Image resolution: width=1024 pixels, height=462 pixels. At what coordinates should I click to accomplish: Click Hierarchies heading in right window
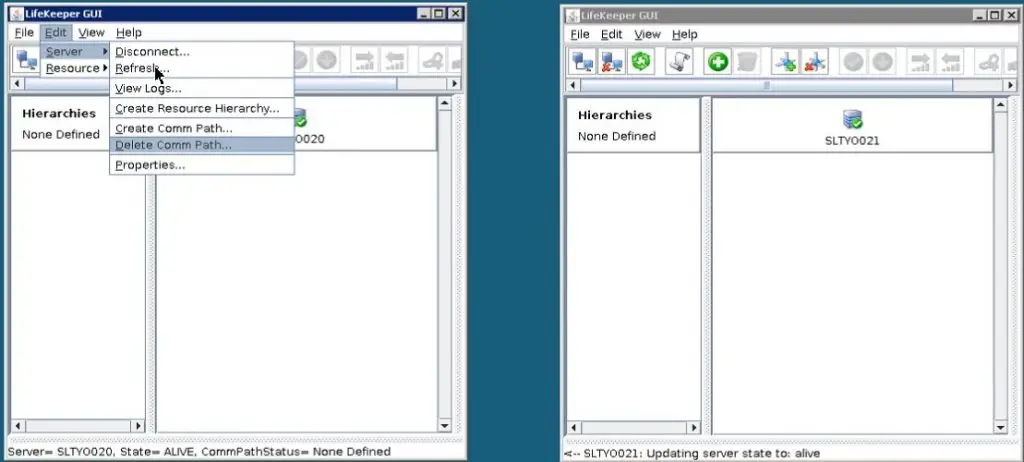[x=615, y=115]
